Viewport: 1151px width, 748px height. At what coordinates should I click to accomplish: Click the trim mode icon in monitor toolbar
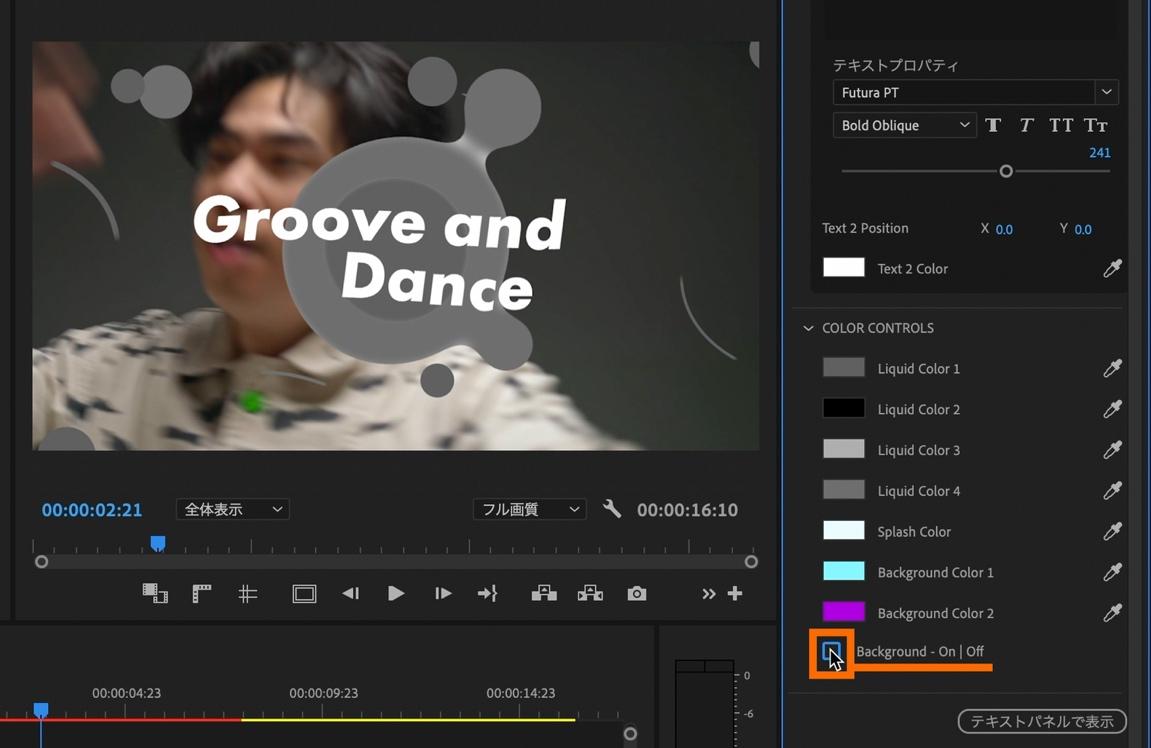[201, 593]
